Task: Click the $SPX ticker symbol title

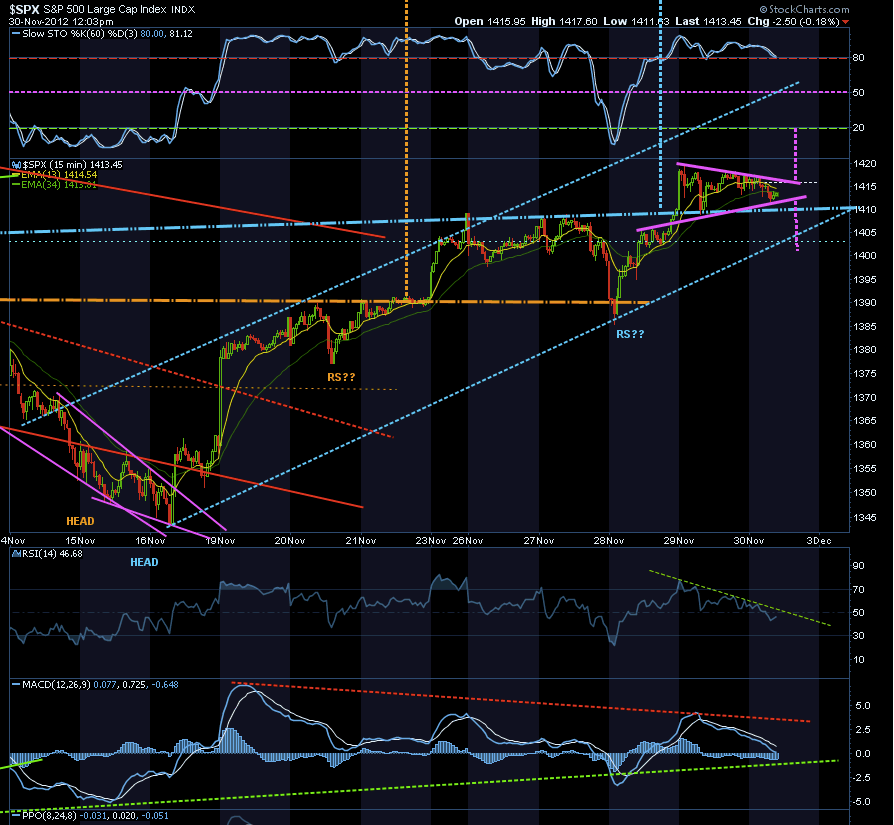Action: 25,10
